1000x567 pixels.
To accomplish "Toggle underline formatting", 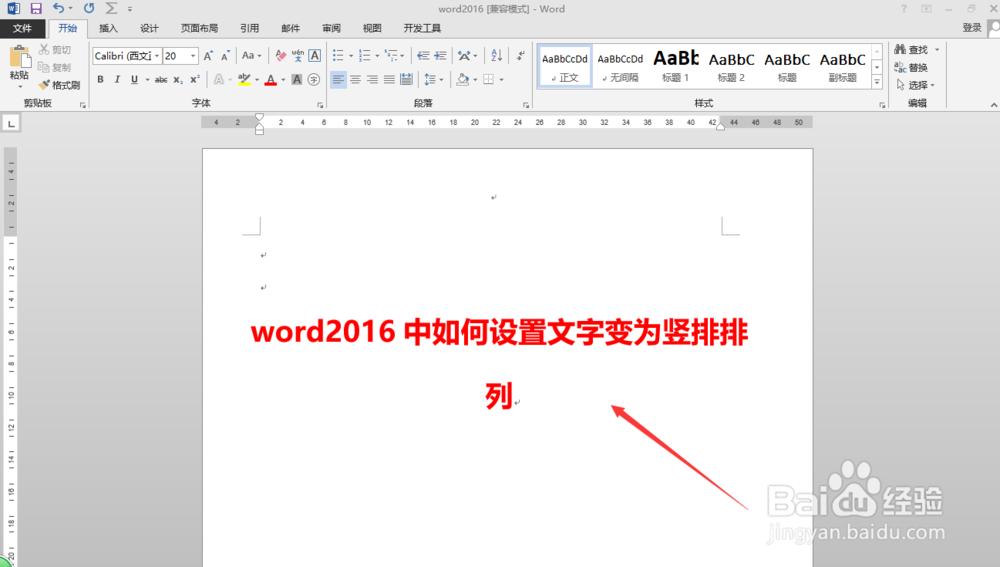I will tap(134, 80).
